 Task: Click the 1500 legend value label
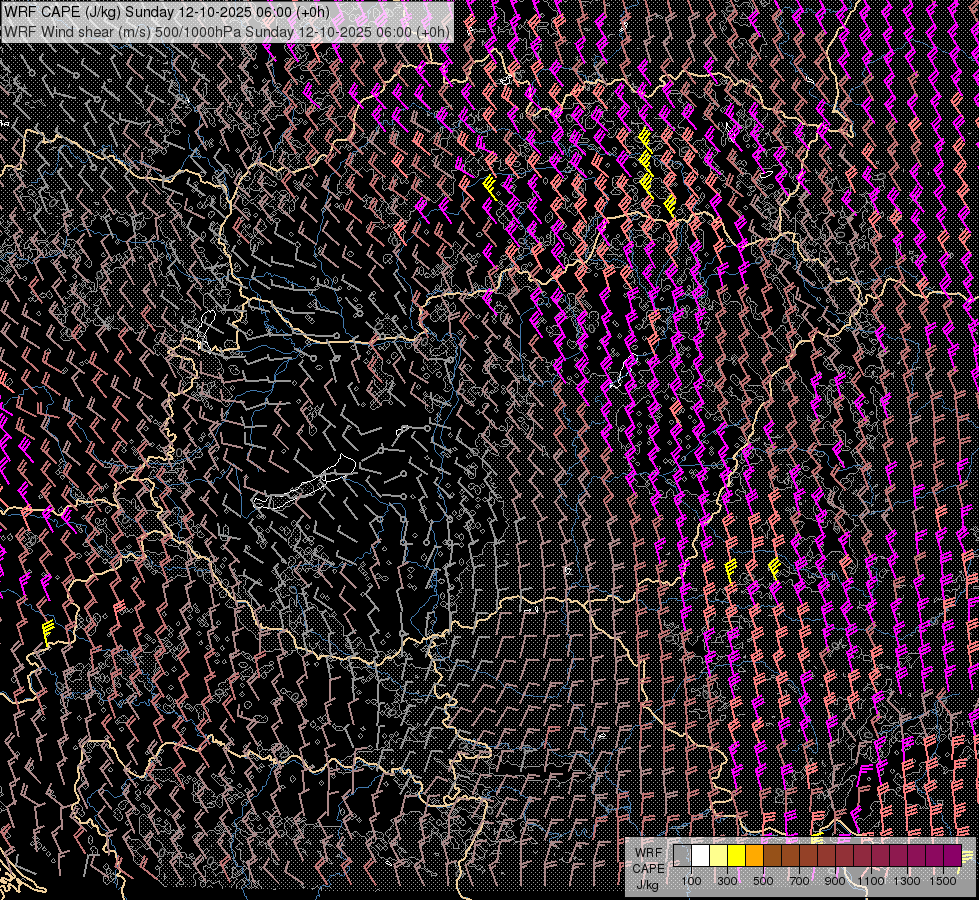point(943,881)
